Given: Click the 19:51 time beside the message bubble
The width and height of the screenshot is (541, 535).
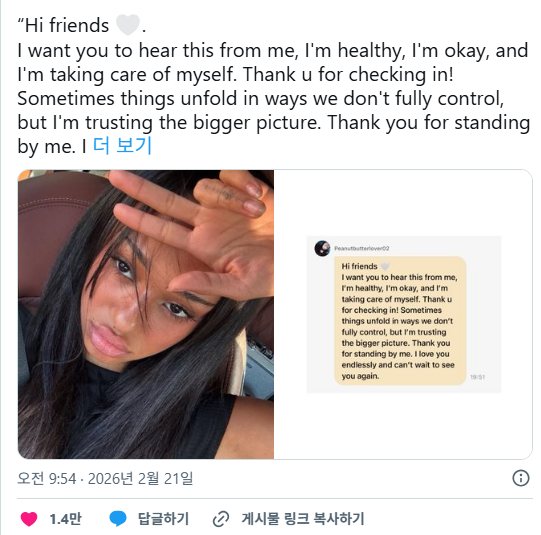Looking at the screenshot, I should tap(478, 377).
